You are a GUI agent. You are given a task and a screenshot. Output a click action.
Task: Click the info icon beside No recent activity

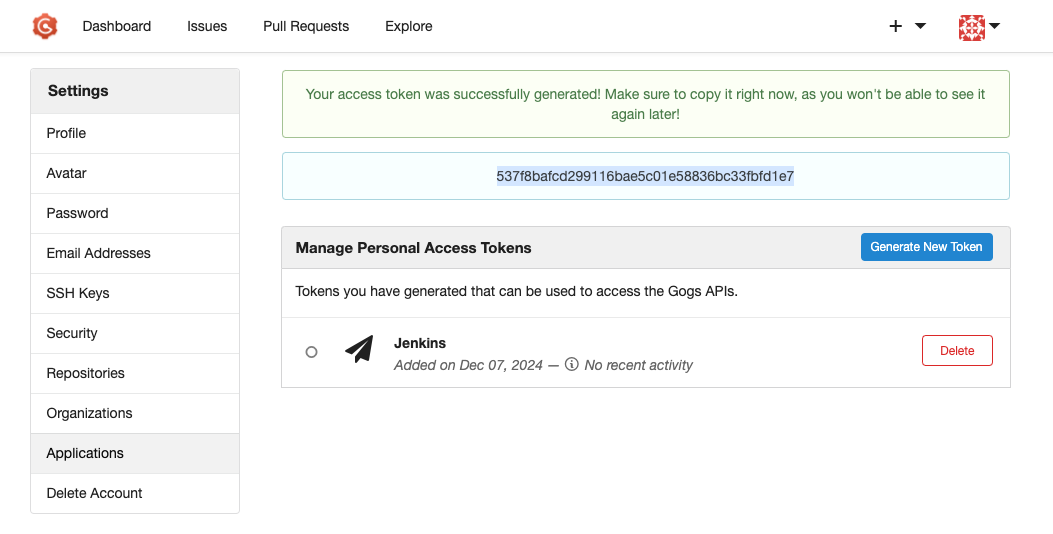572,365
